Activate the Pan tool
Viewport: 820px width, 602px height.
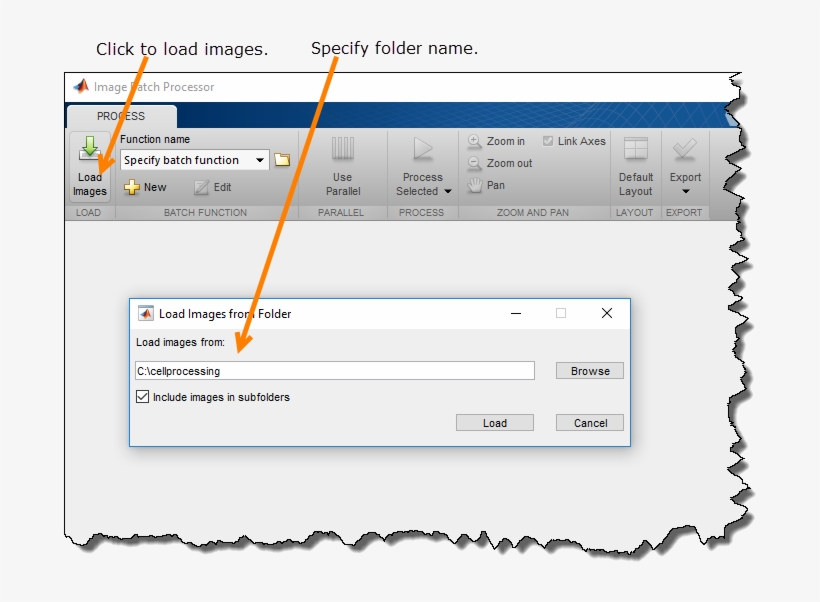(490, 185)
